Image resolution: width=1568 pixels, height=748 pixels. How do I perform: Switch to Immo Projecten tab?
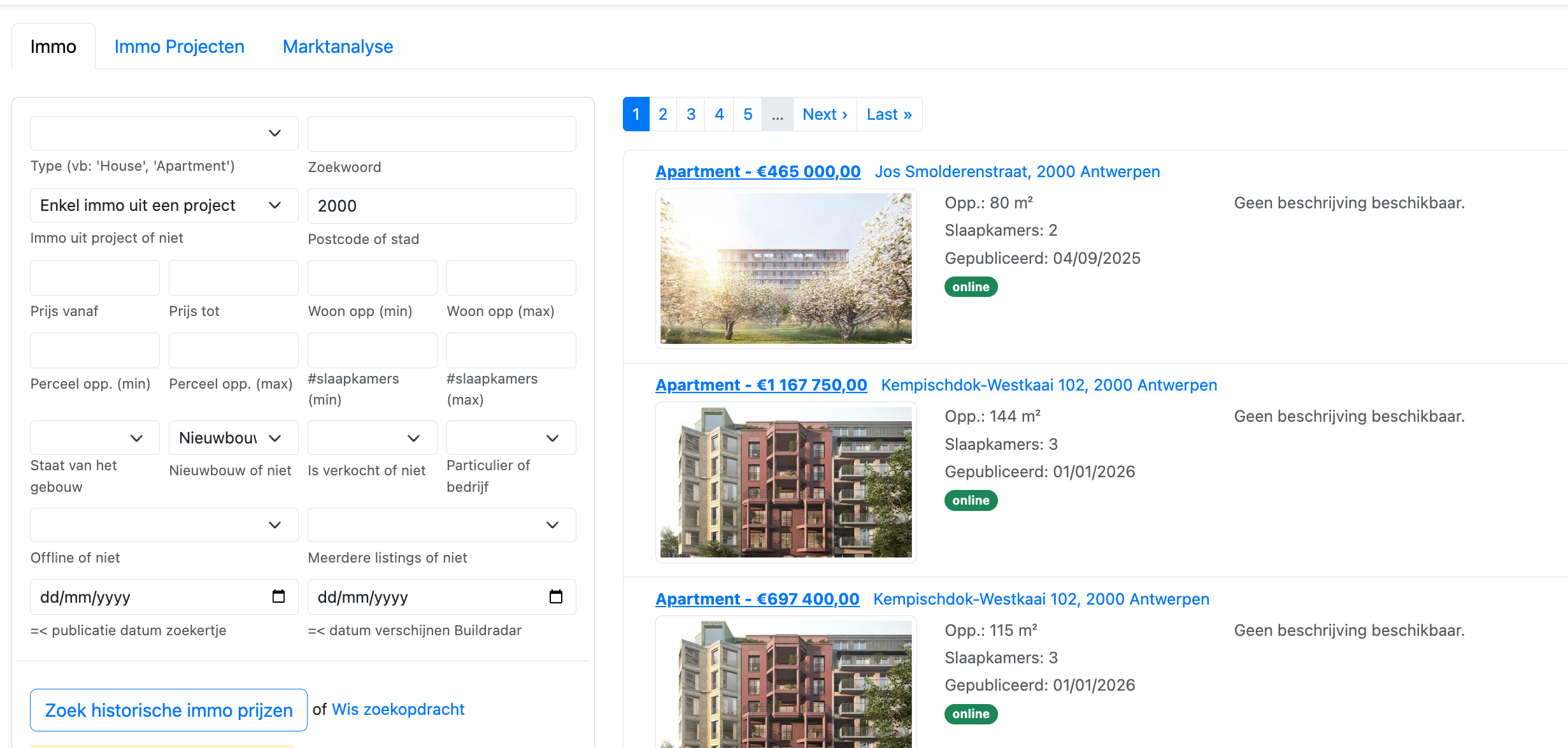point(179,47)
